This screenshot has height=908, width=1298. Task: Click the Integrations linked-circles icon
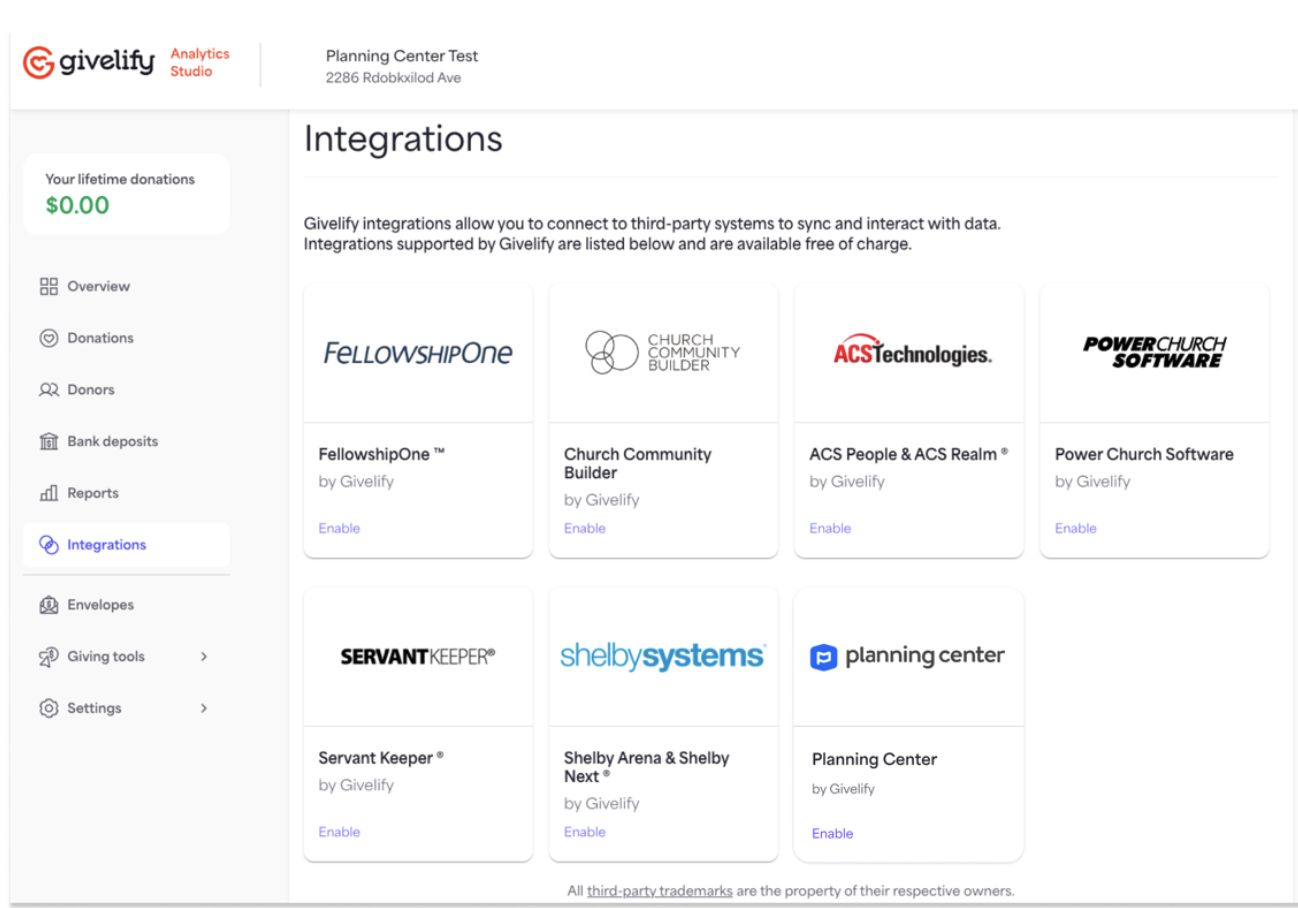(49, 545)
